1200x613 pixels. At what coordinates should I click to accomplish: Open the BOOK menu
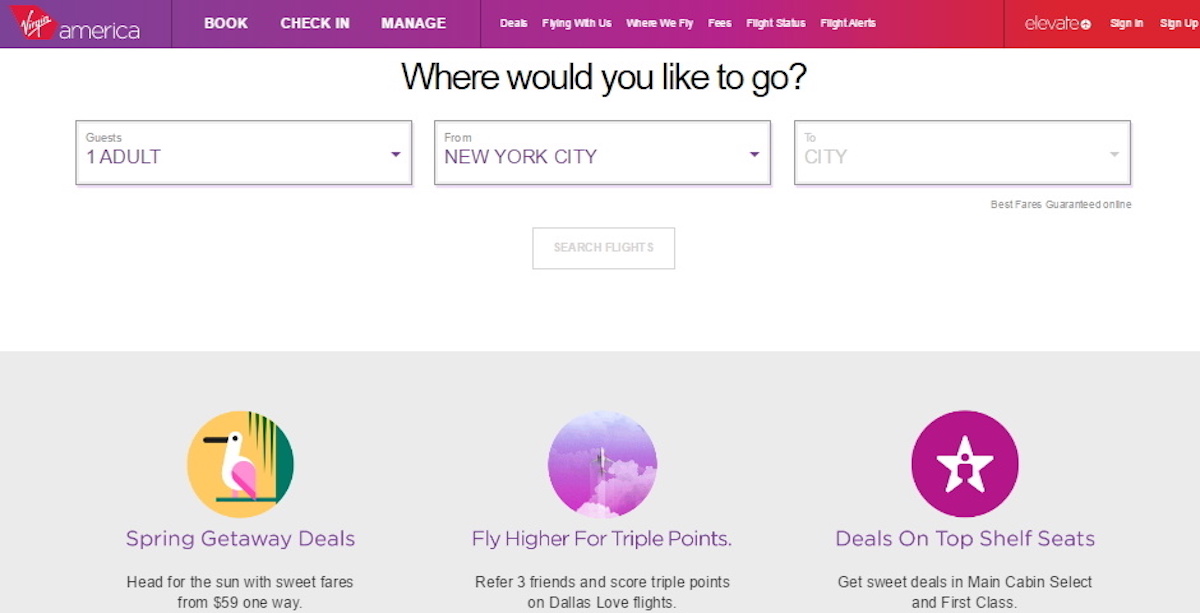(x=226, y=23)
